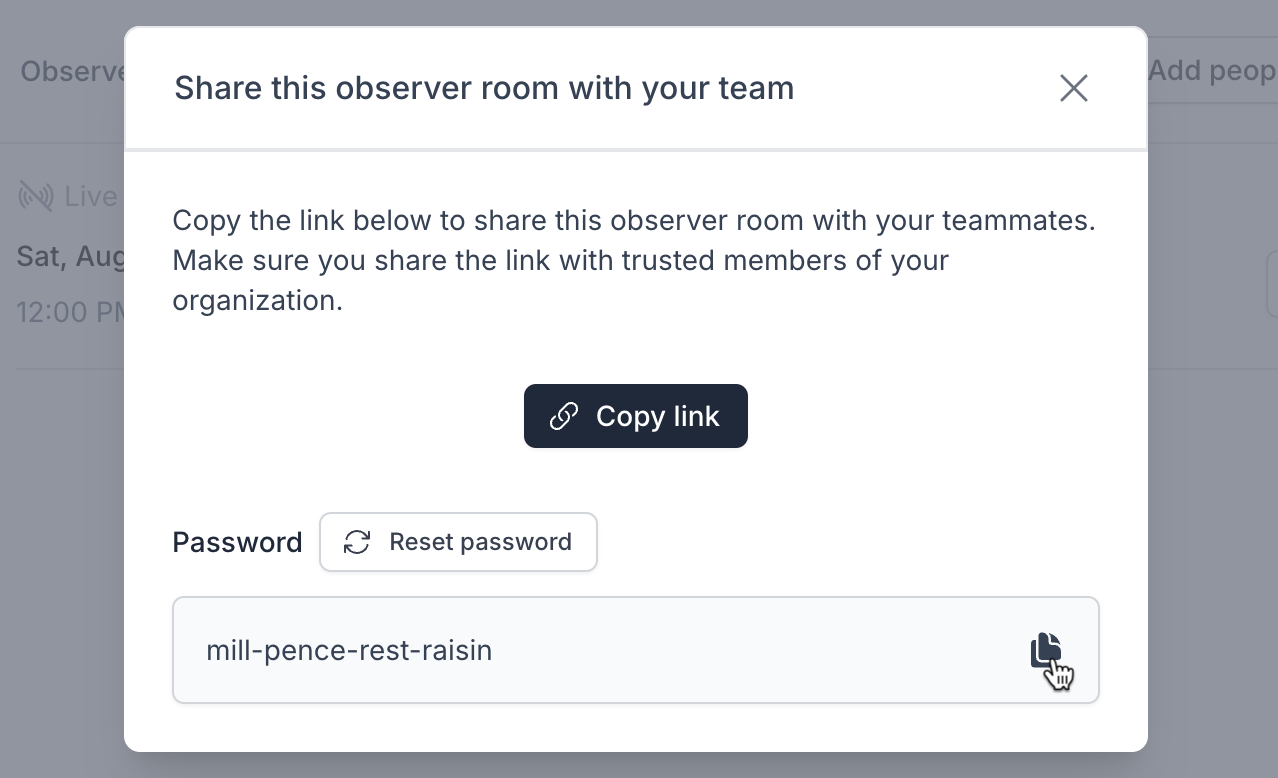
Task: Click the empty area inside the password box
Action: [x=760, y=651]
